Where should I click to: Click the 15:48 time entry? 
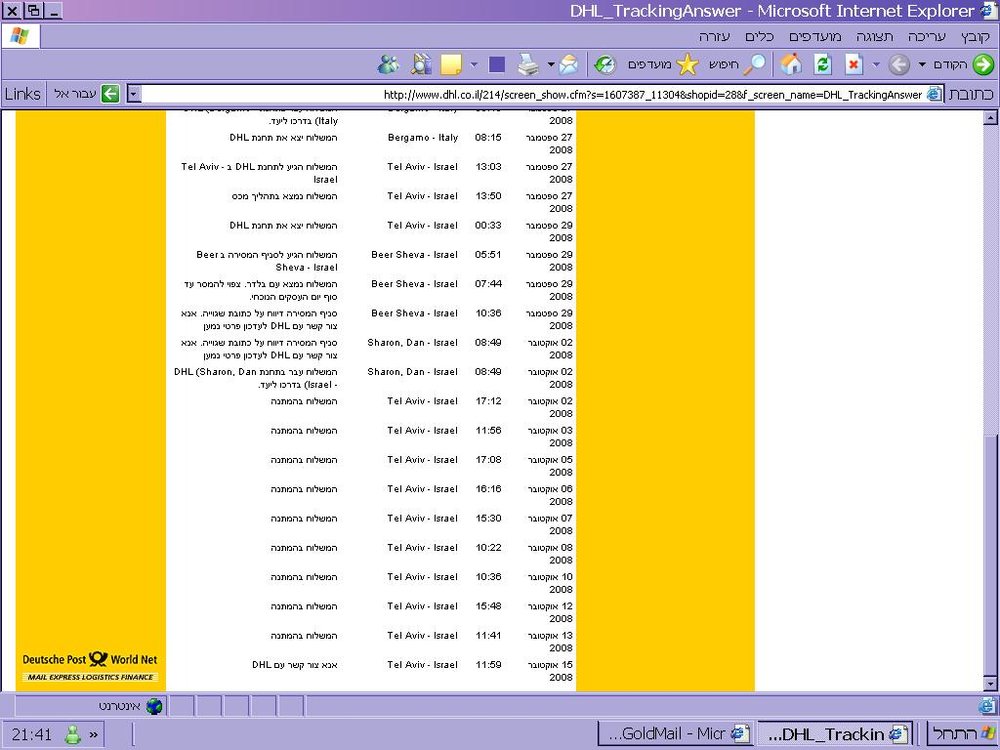(x=489, y=607)
